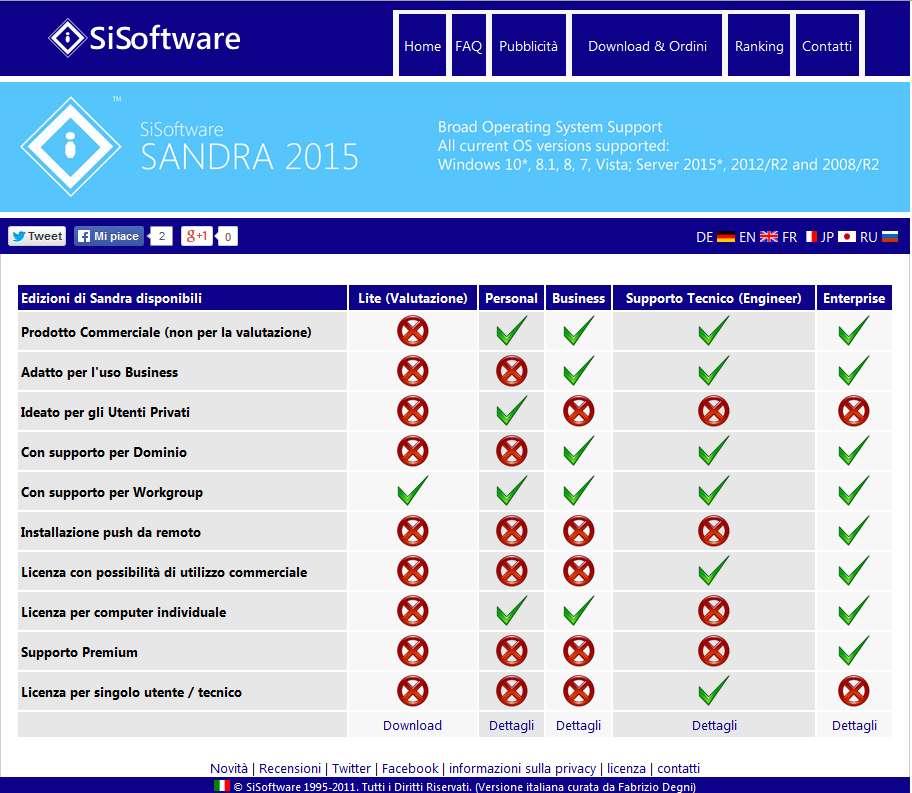Image resolution: width=912 pixels, height=793 pixels.
Task: Switch to French via FR flag
Action: pos(811,237)
